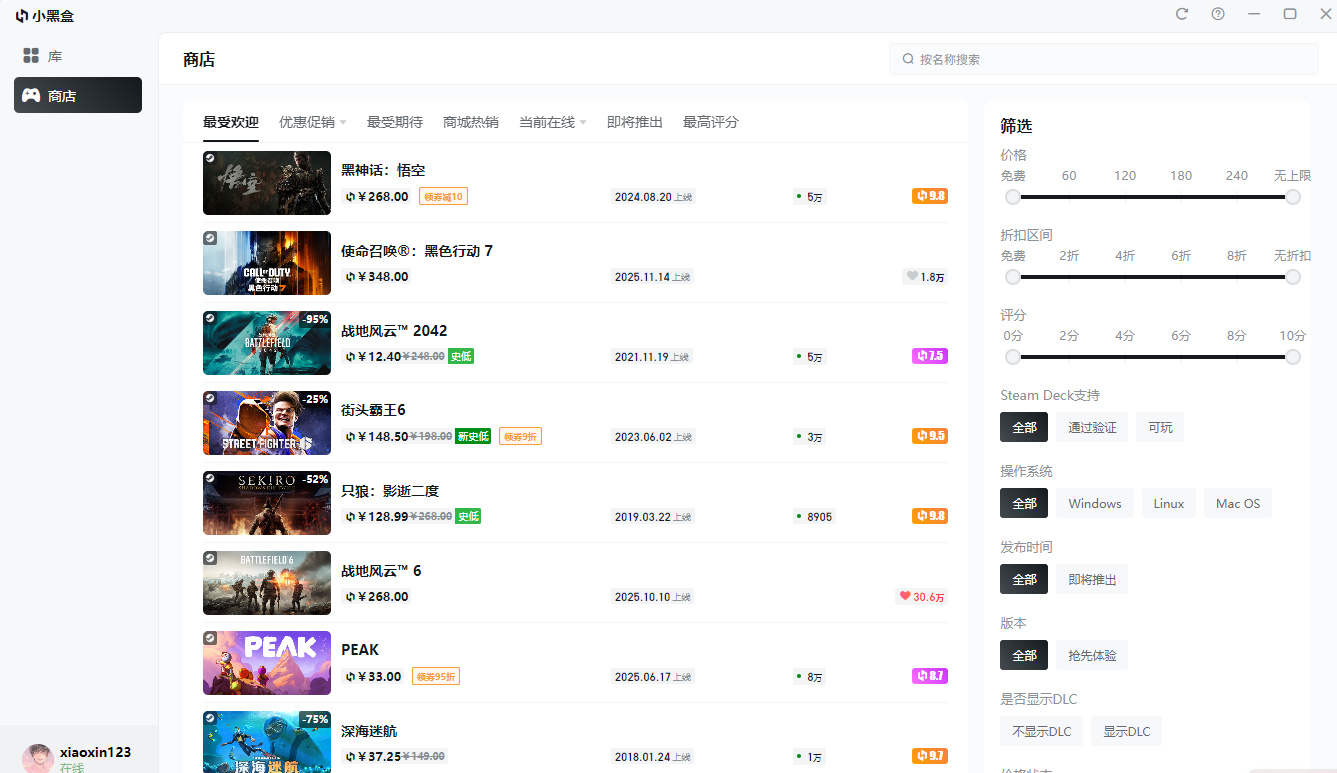Viewport: 1337px width, 773px height.
Task: Select the 可玩 Steam Deck filter
Action: click(1160, 427)
